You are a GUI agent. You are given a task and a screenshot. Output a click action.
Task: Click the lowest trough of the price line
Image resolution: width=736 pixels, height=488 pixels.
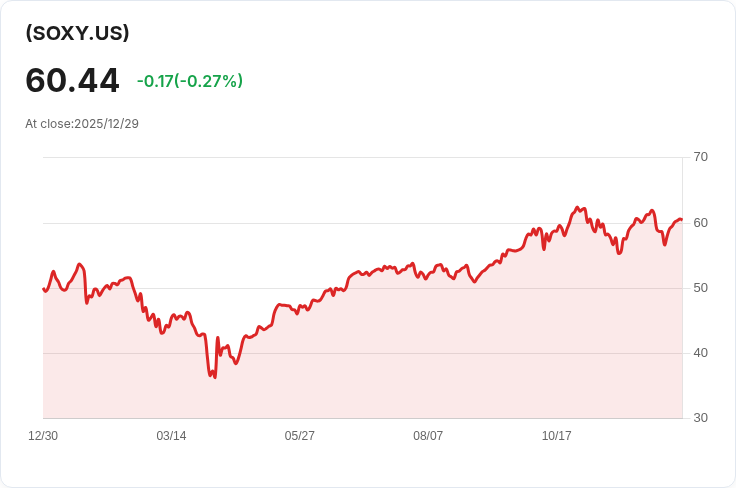tap(214, 377)
